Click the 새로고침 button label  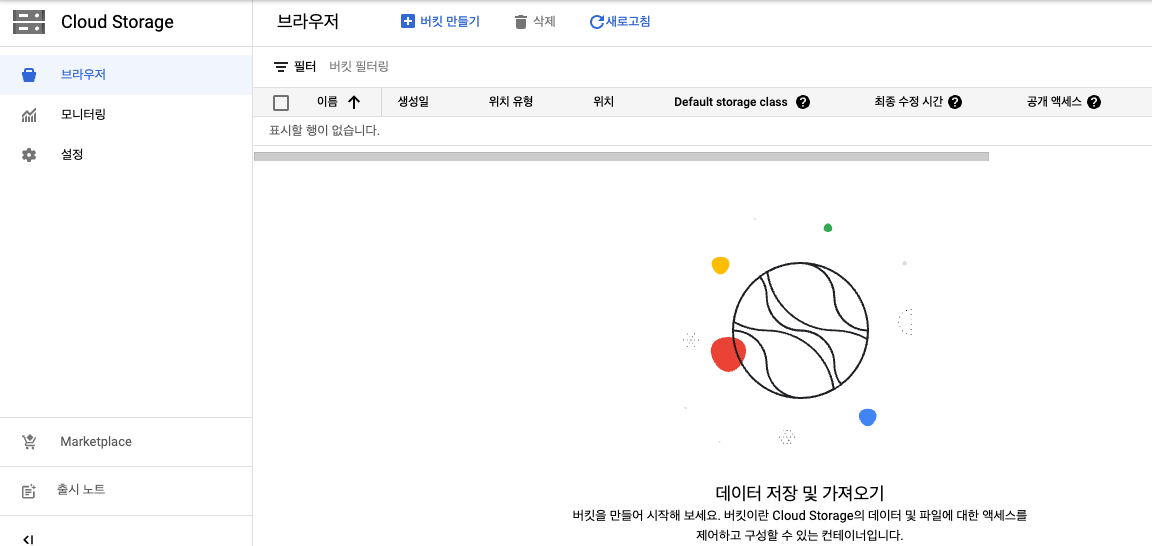(x=628, y=22)
